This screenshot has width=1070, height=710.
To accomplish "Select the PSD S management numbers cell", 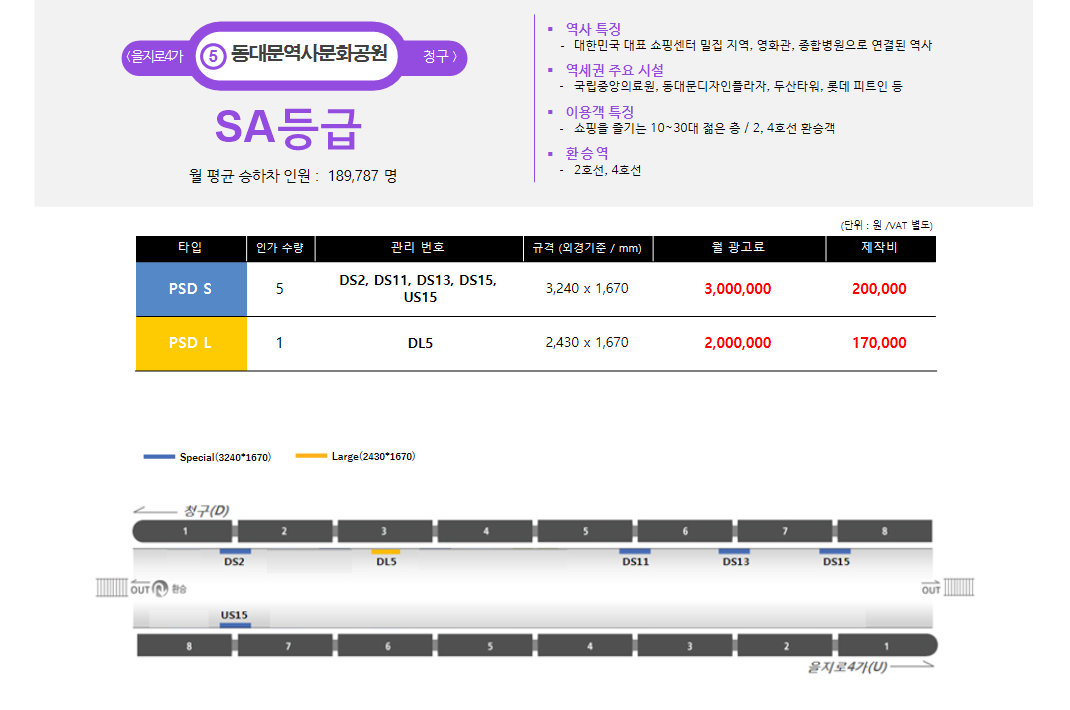I will point(419,289).
